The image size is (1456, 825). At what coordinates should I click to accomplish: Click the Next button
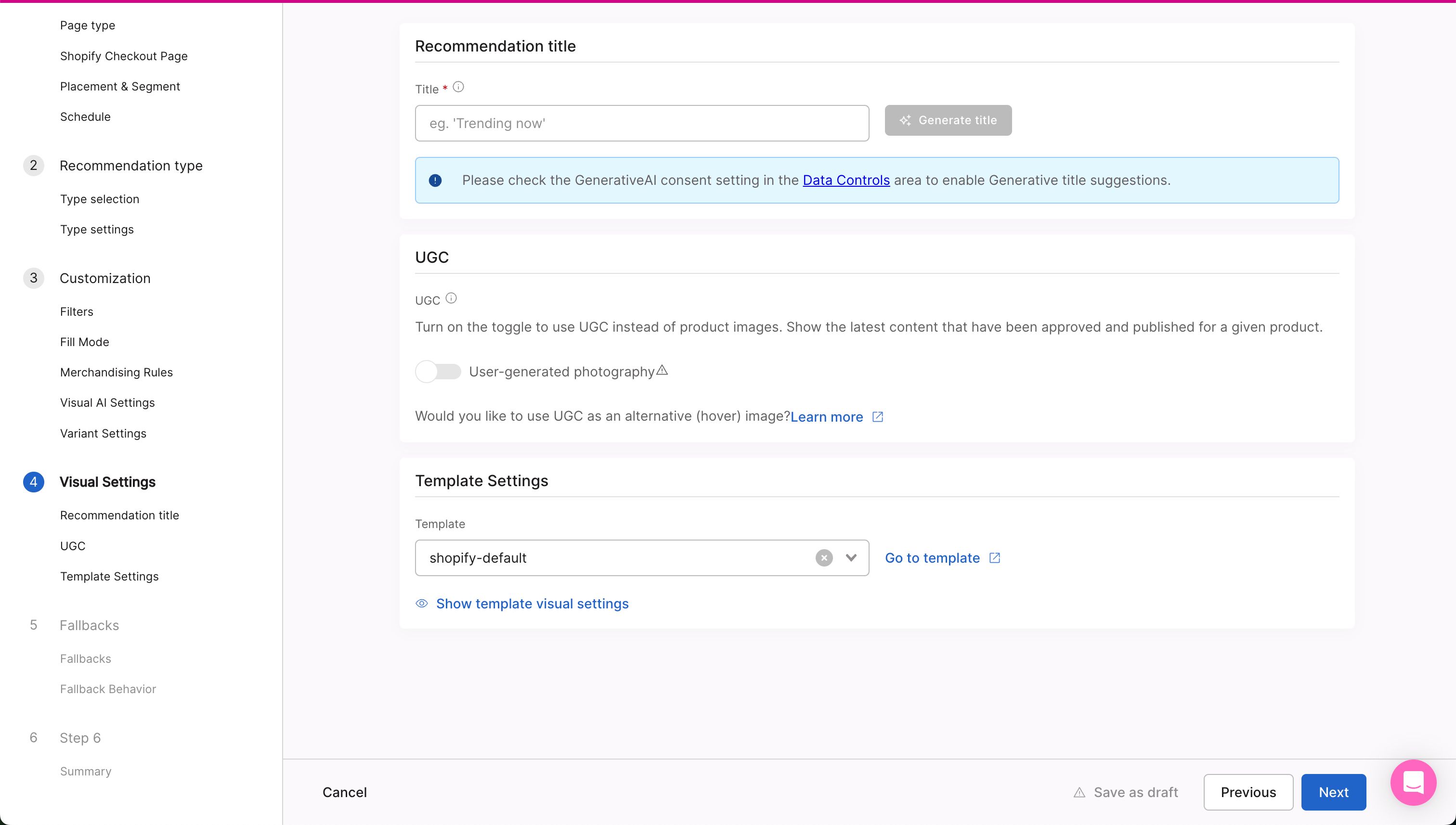(x=1334, y=792)
